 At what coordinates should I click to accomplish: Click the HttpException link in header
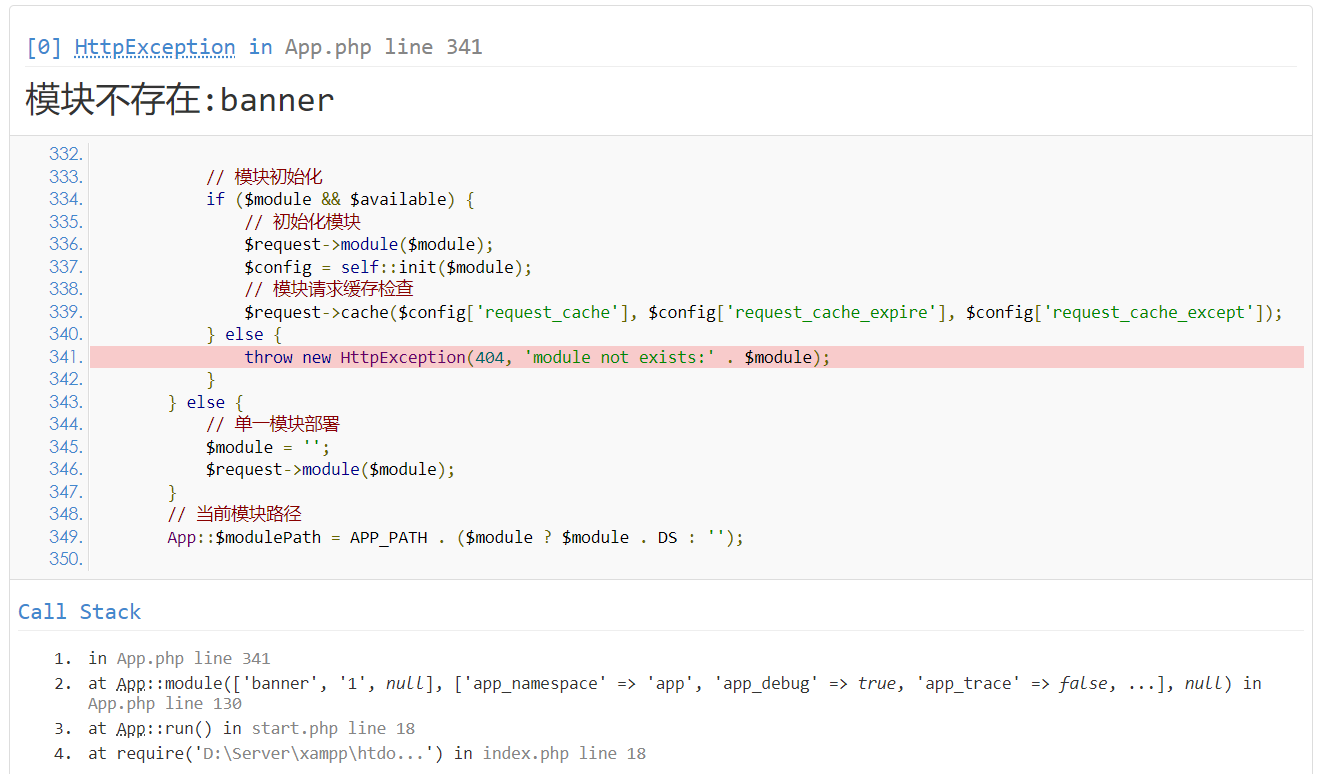[155, 47]
